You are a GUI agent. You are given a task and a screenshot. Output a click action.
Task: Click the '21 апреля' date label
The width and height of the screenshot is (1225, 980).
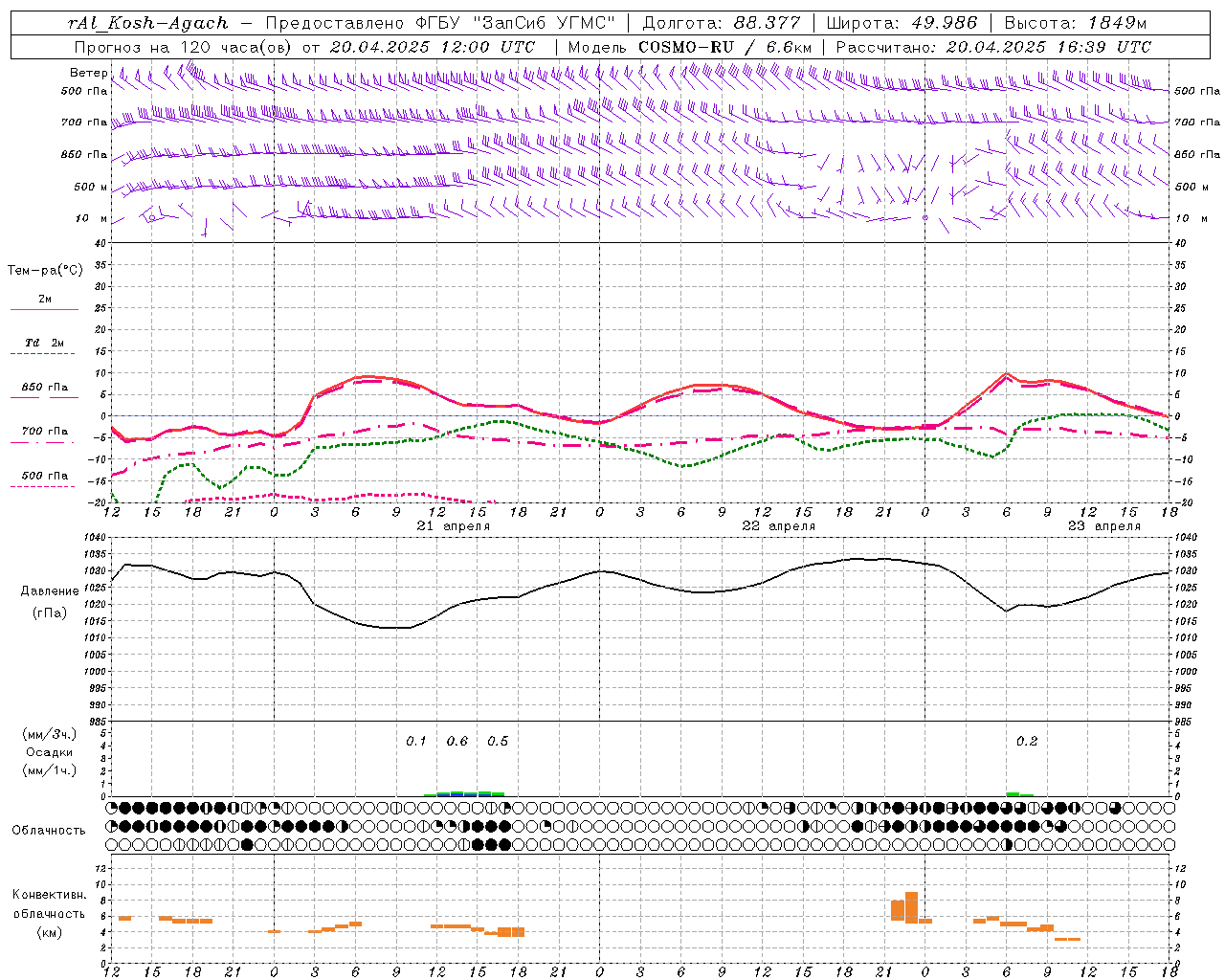(x=454, y=526)
